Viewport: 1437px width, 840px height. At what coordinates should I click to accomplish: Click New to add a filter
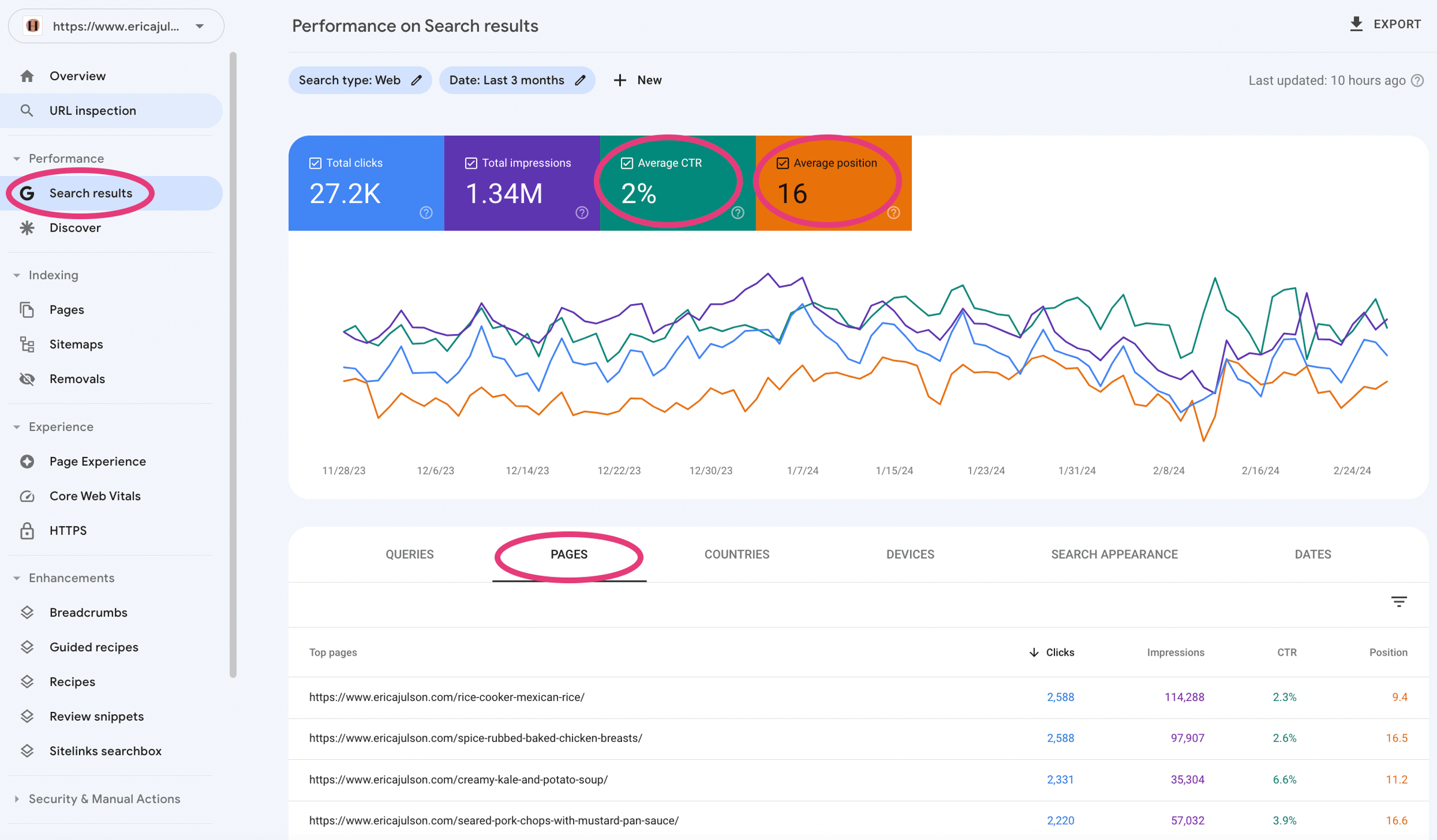coord(649,80)
